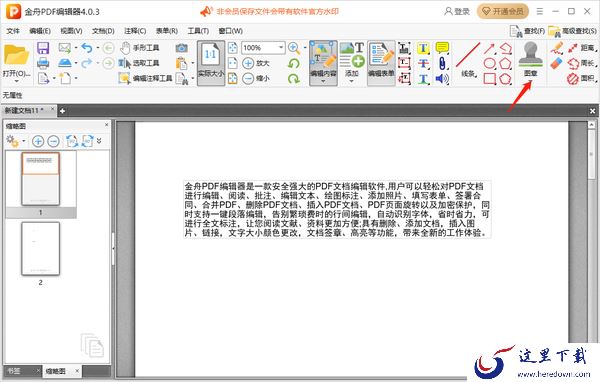Click the Undo arrow icon
Image resolution: width=600 pixels, height=382 pixels.
click(87, 48)
